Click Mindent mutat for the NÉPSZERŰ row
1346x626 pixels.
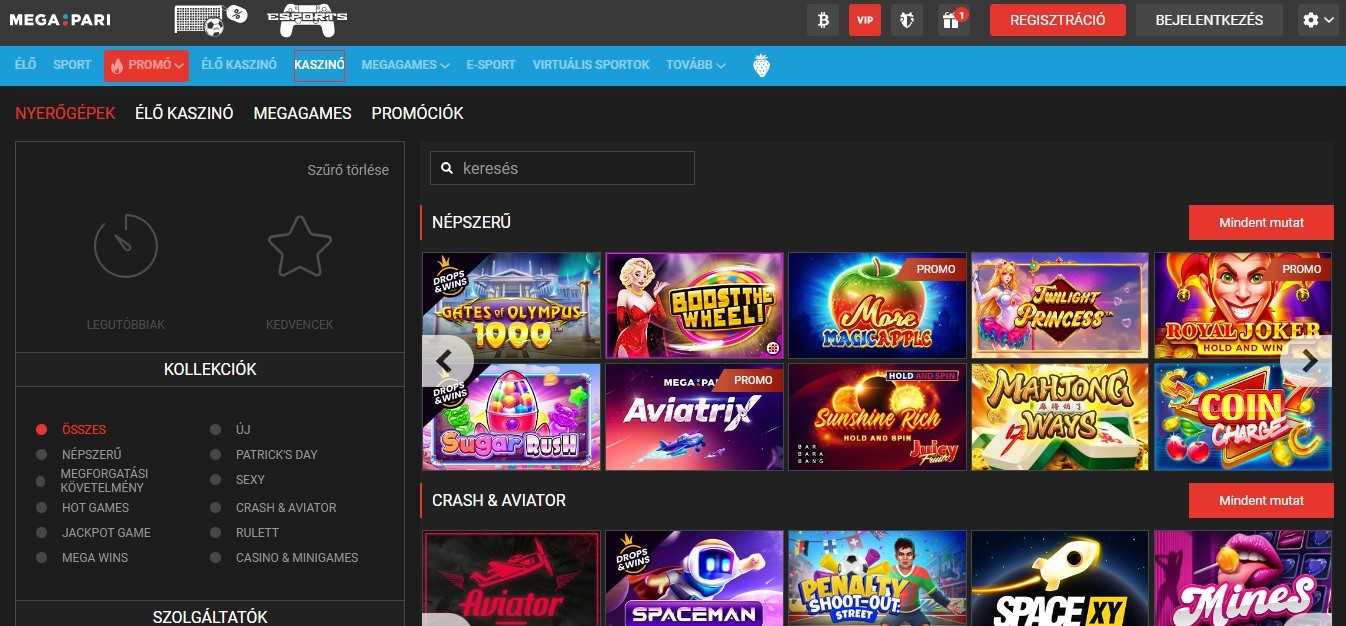point(1260,222)
